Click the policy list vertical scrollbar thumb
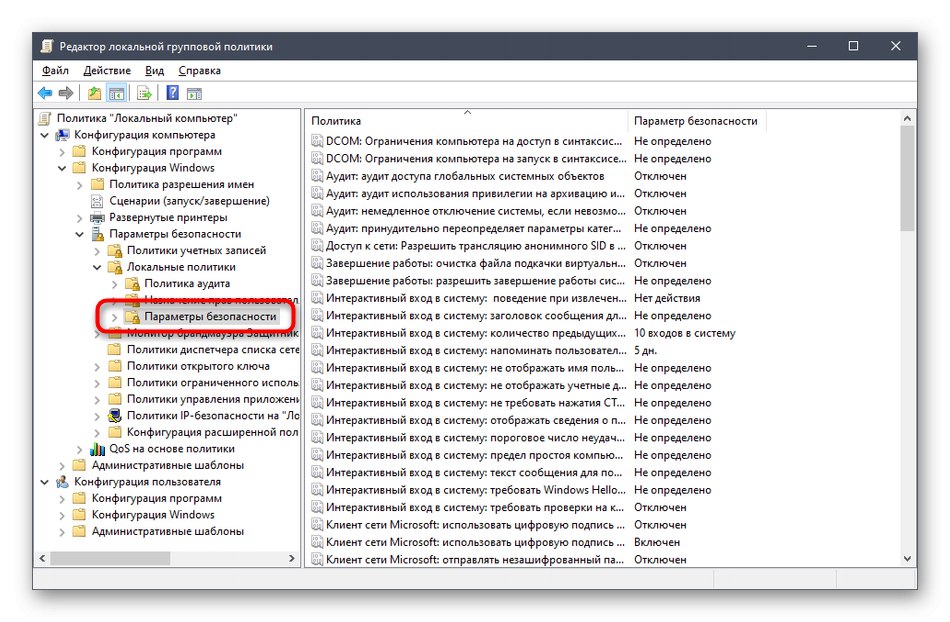This screenshot has width=950, height=622. [x=907, y=179]
